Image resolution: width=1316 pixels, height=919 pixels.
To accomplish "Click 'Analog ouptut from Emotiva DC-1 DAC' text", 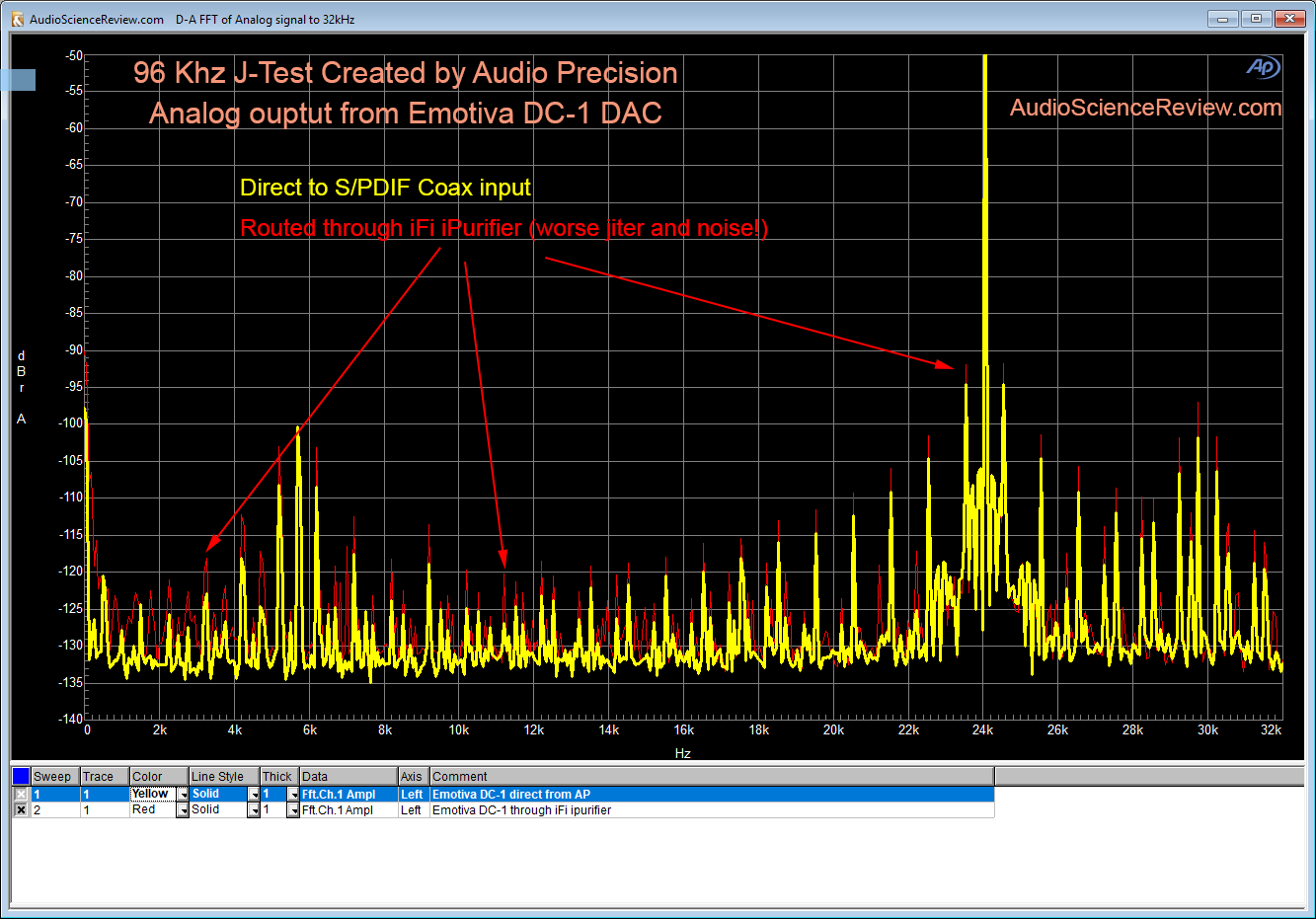I will [406, 114].
